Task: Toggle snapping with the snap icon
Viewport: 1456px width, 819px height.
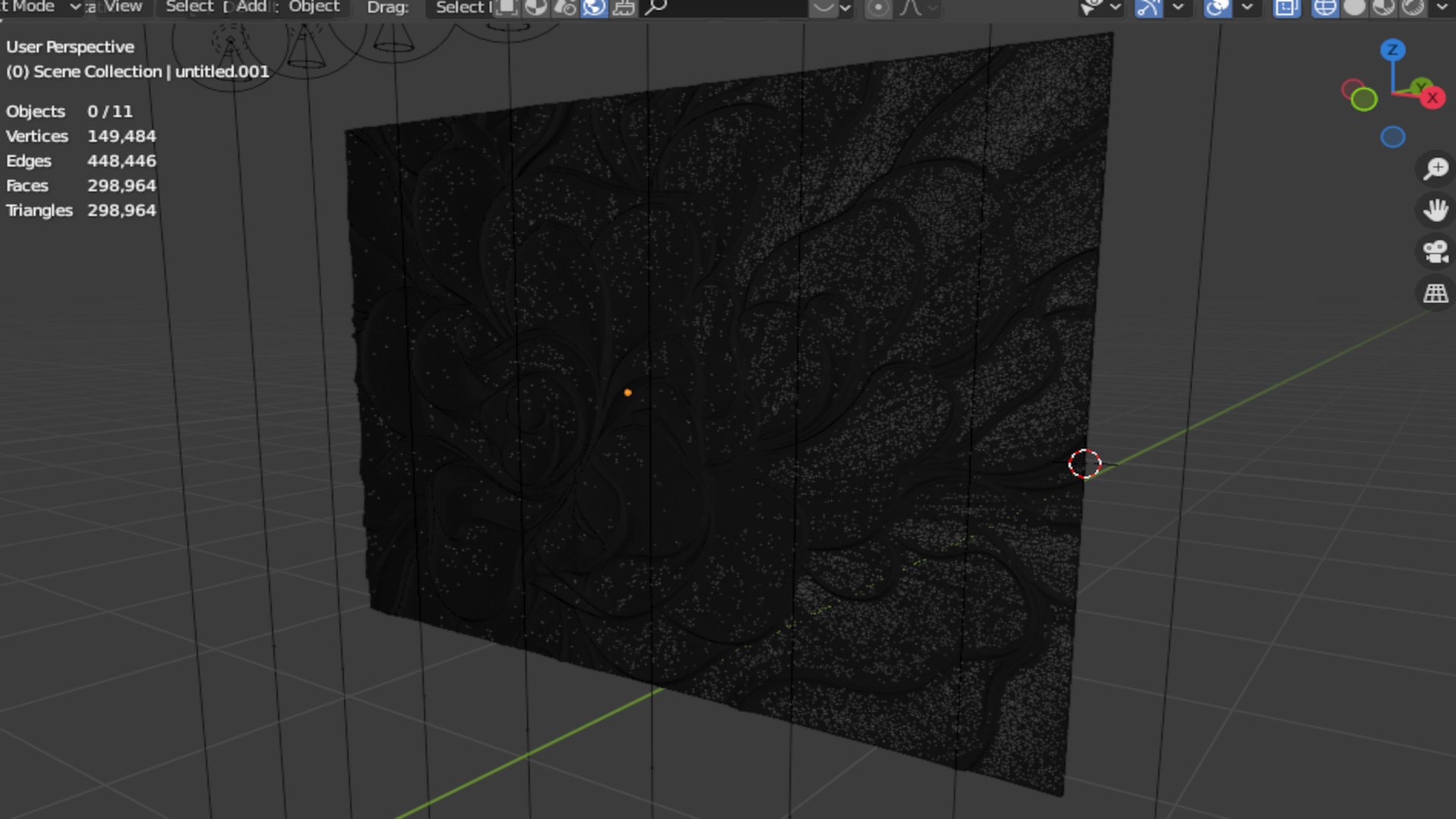Action: coord(823,8)
